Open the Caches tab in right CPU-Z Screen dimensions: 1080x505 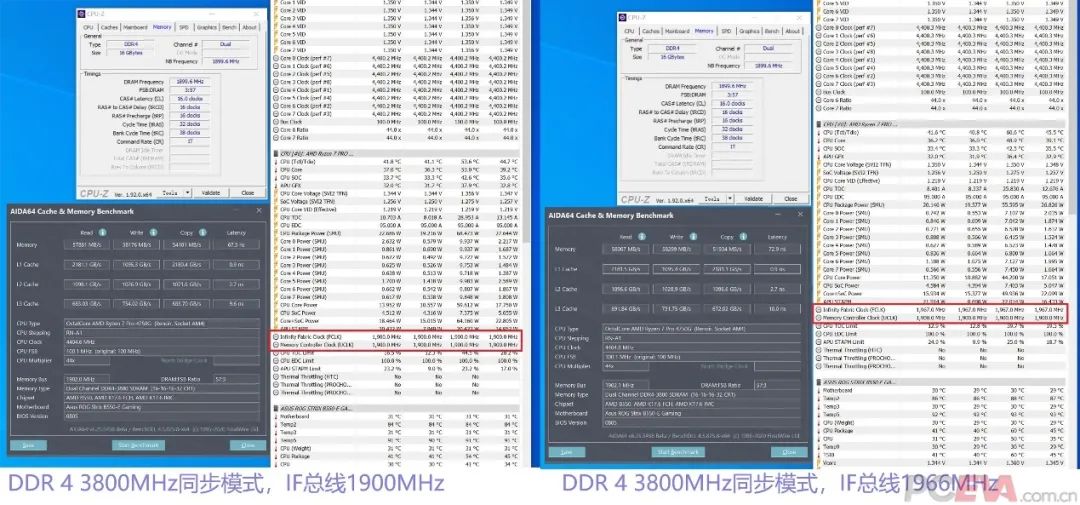tap(649, 31)
